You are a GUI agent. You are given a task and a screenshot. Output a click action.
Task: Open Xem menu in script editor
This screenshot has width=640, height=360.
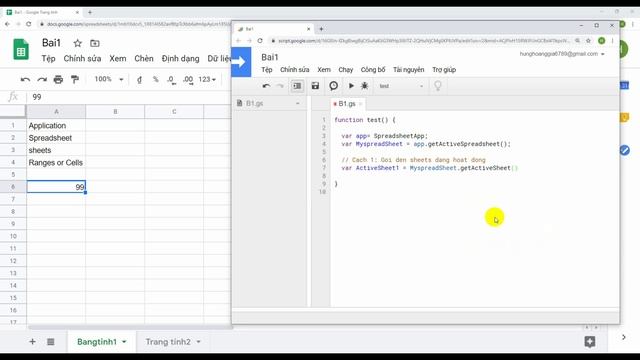coord(324,70)
